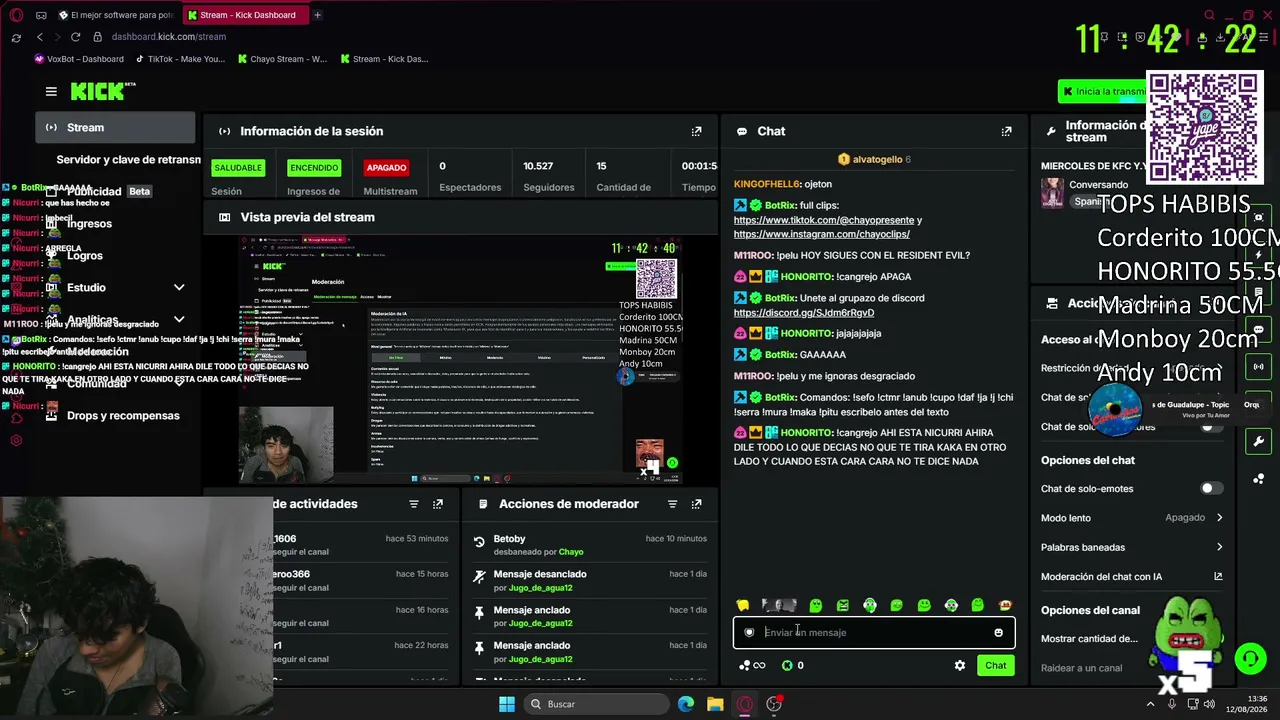Open Opera from the Windows taskbar
Screen dimensions: 1280x720
pyautogui.click(x=745, y=704)
